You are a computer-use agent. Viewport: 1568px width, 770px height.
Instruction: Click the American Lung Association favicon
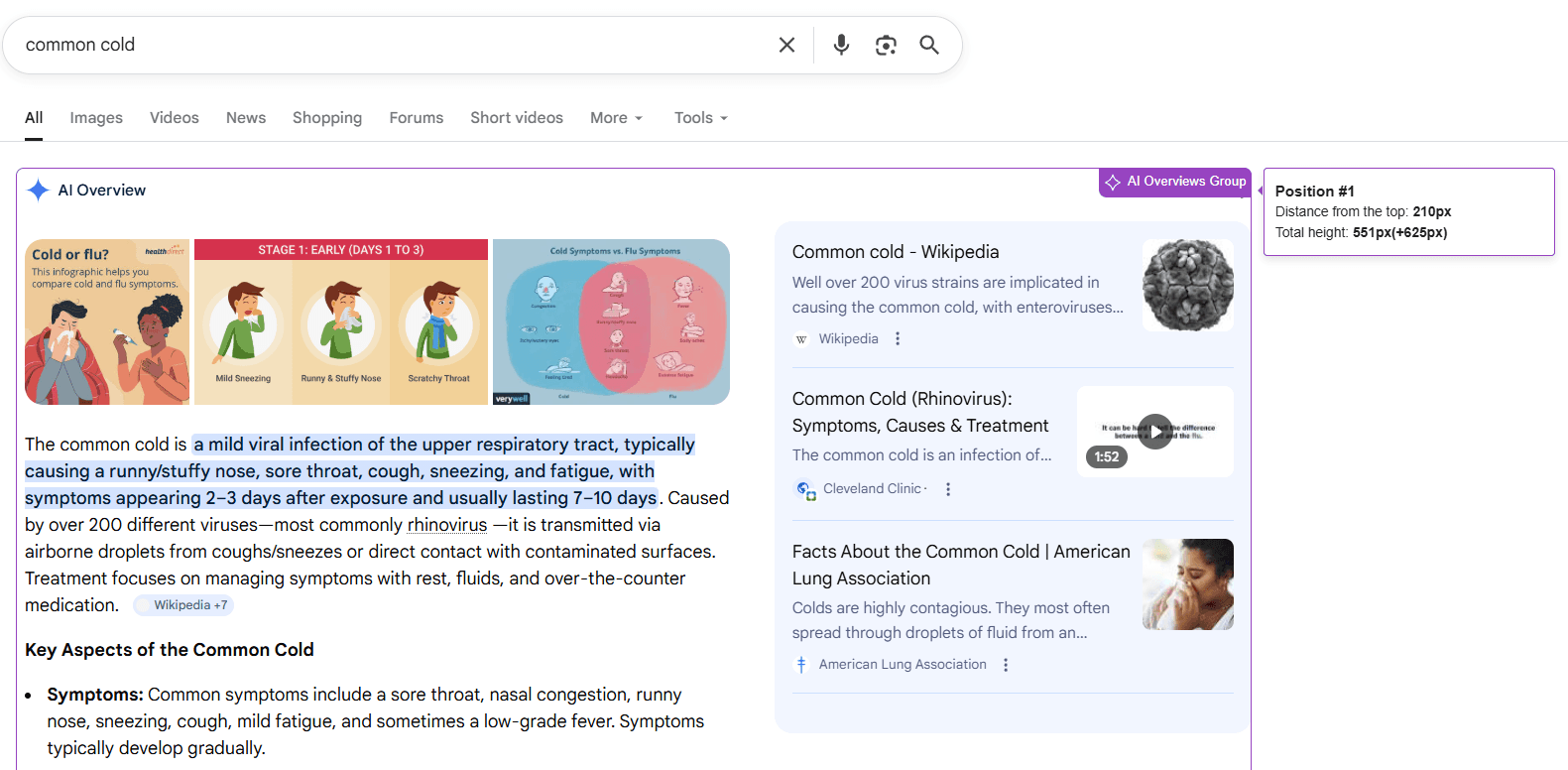coord(801,665)
